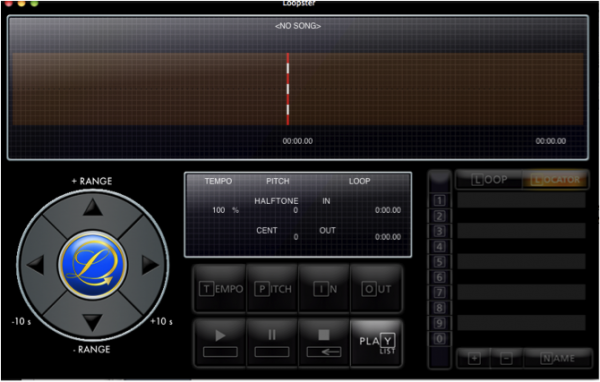
Task: Click the <NO SONG> title text
Action: [298, 26]
